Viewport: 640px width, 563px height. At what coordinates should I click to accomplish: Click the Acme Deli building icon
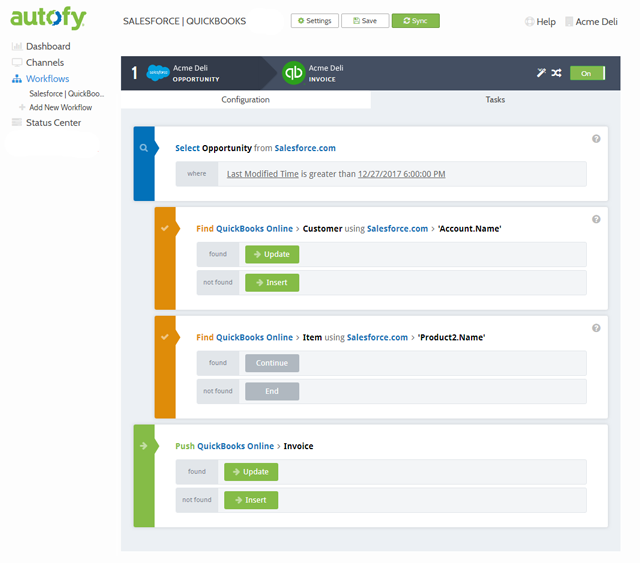pos(569,21)
